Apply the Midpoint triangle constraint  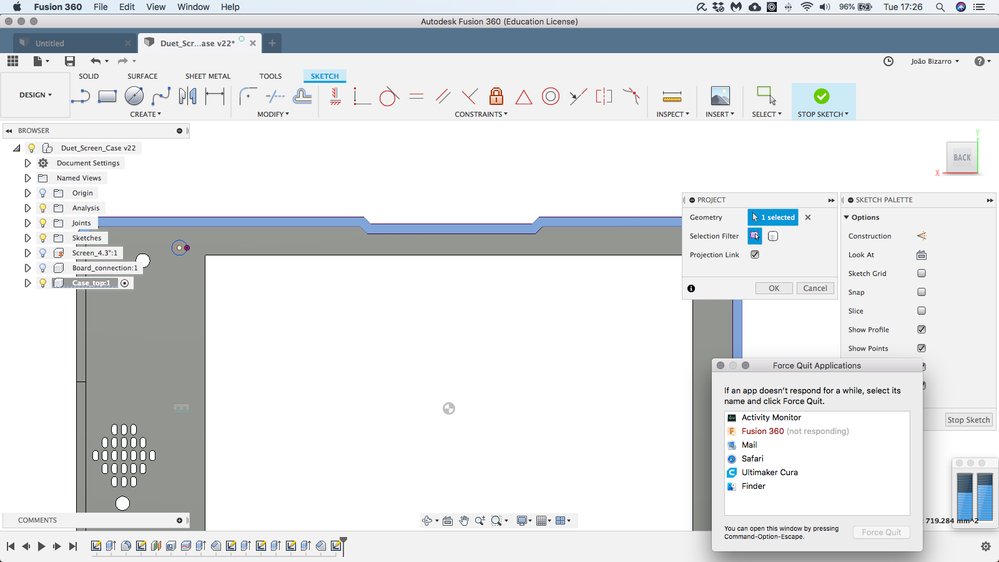pyautogui.click(x=524, y=97)
